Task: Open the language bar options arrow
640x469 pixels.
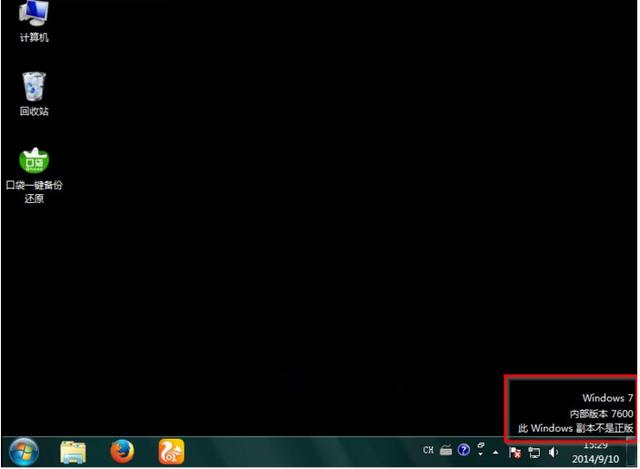Action: (481, 453)
